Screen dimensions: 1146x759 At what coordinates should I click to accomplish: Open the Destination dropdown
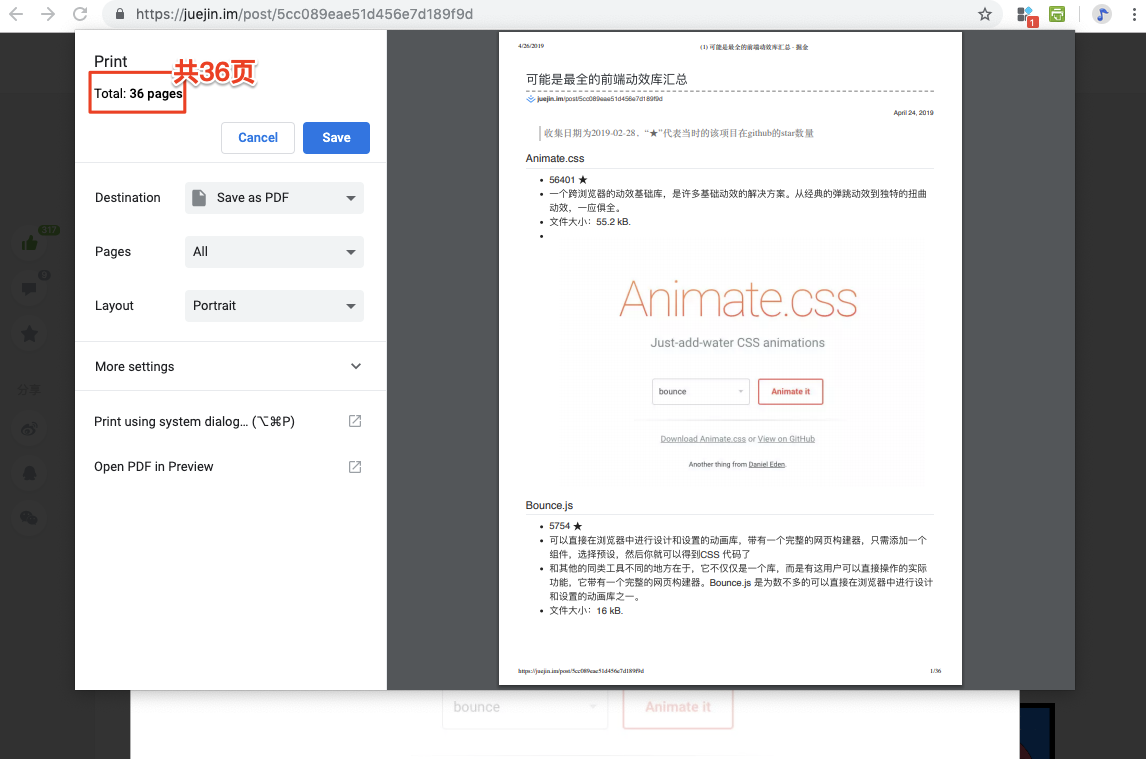[x=273, y=197]
